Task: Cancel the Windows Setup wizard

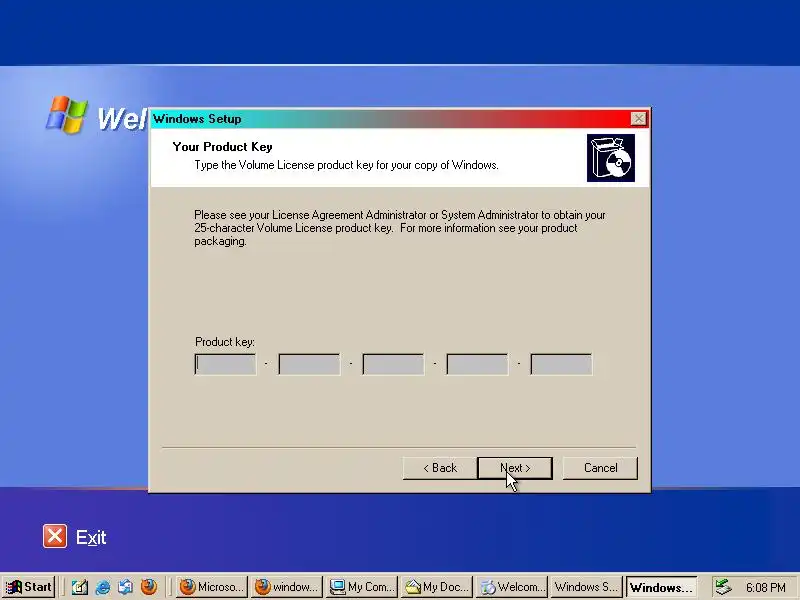Action: click(600, 468)
